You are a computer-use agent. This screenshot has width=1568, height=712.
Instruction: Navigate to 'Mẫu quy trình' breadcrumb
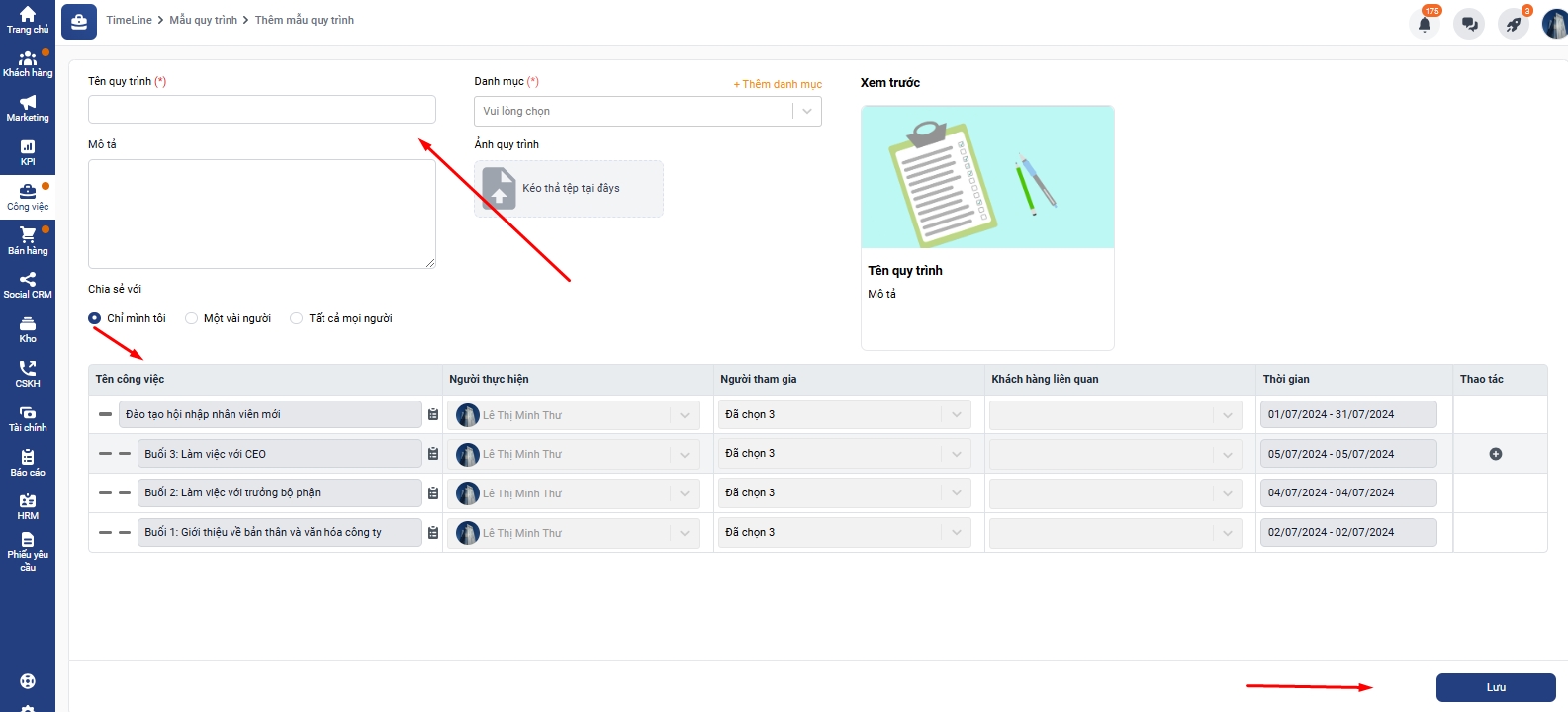coord(203,20)
